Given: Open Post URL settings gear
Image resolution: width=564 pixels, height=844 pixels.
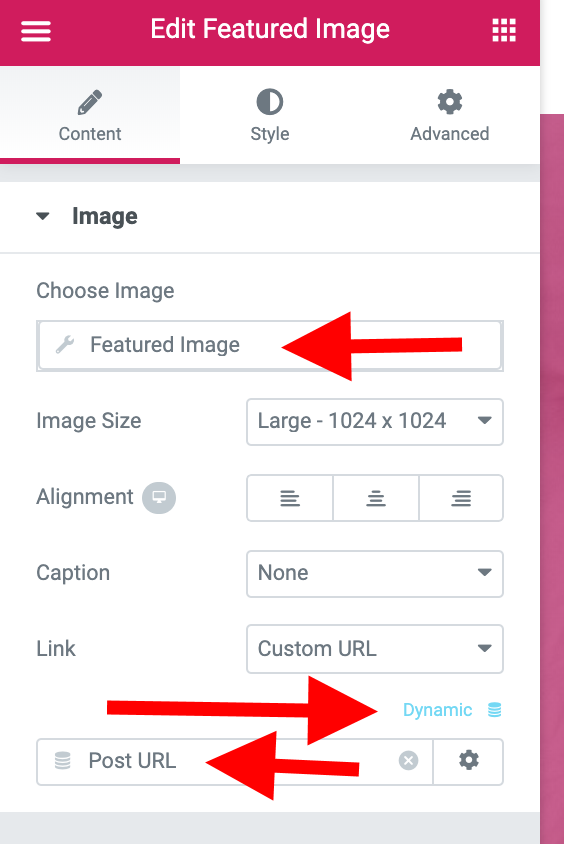Looking at the screenshot, I should click(x=469, y=761).
